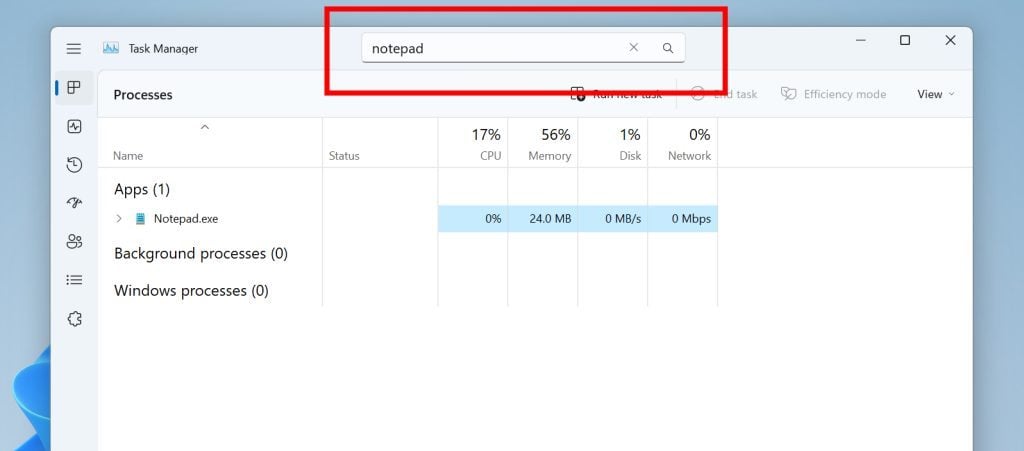Click into the search box containing notepad
The height and width of the screenshot is (451, 1024).
(x=523, y=48)
